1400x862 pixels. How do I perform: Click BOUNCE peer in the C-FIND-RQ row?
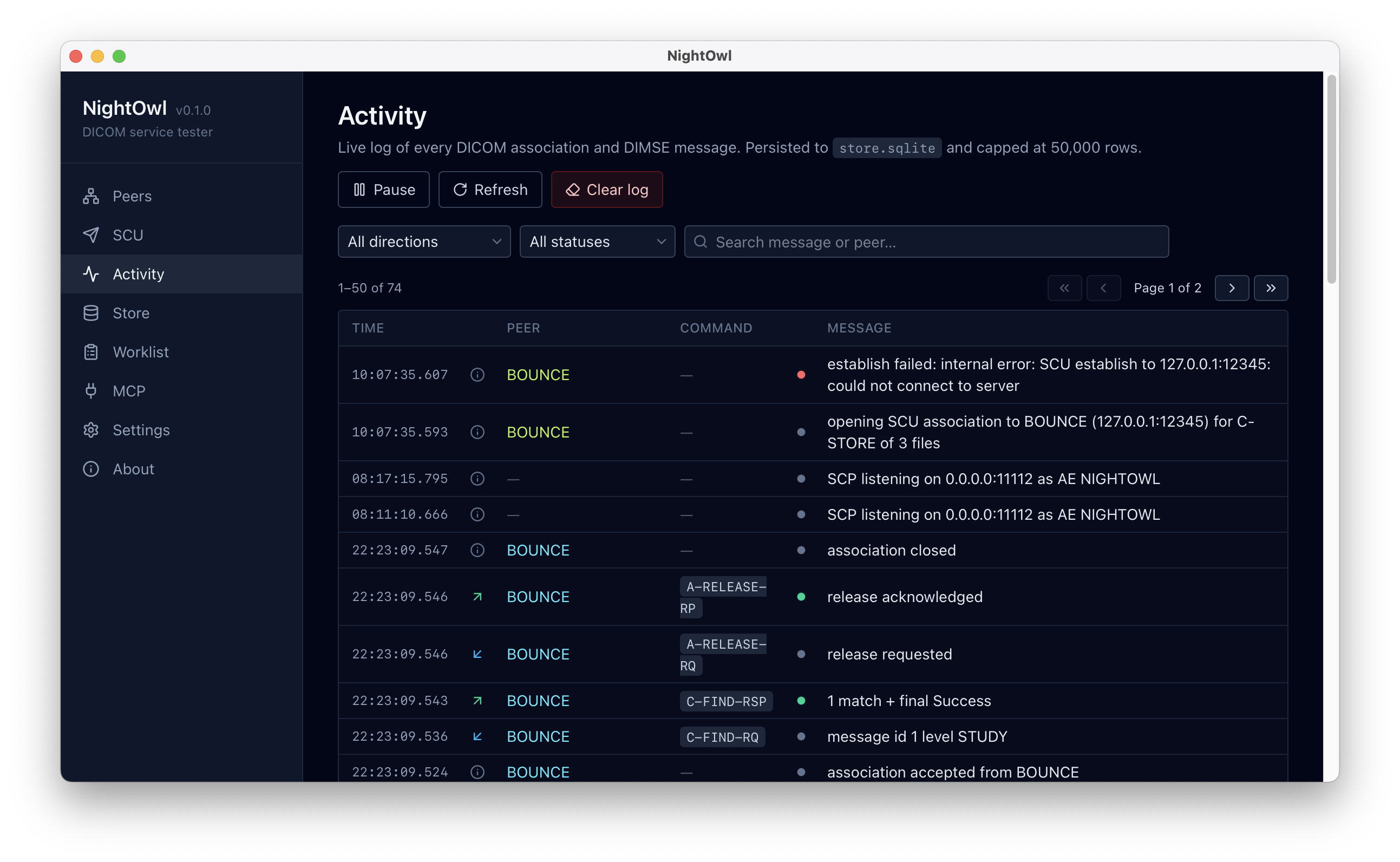click(x=538, y=736)
